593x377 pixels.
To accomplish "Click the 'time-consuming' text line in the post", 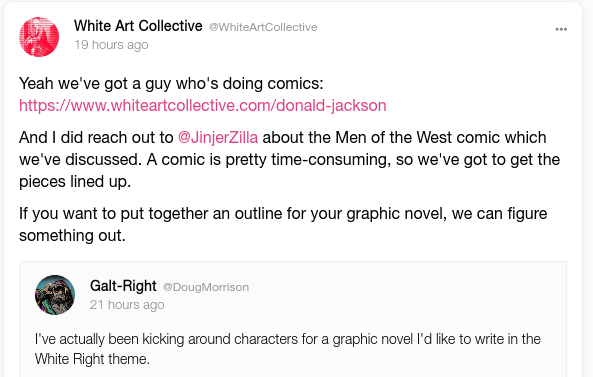I will (289, 160).
